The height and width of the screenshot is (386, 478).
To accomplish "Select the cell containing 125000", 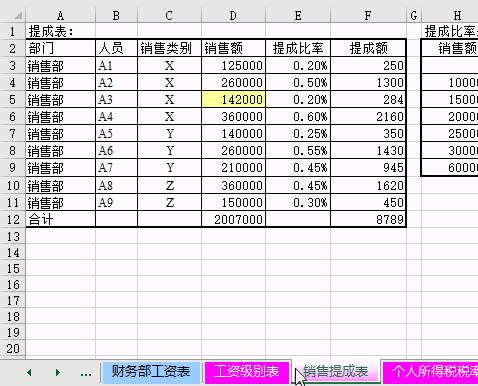I will (x=233, y=65).
